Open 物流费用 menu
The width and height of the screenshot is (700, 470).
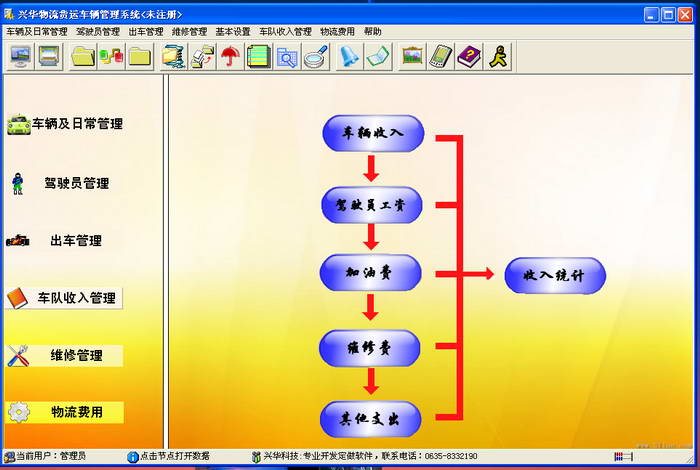point(338,32)
